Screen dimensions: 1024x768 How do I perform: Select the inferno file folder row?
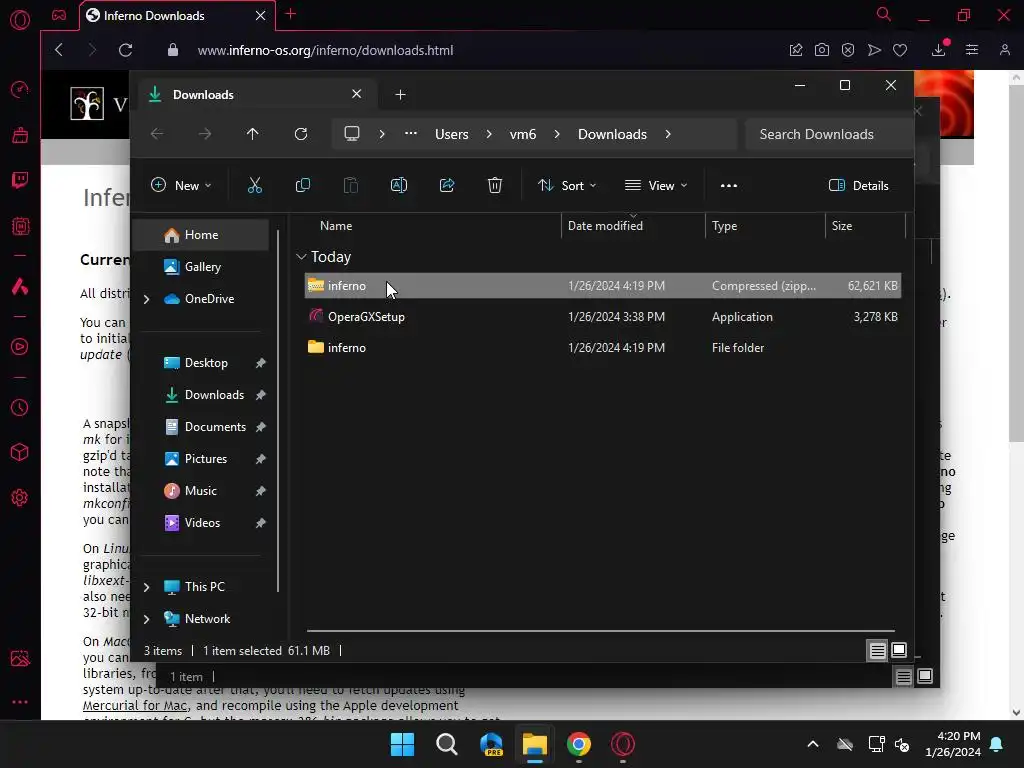602,347
